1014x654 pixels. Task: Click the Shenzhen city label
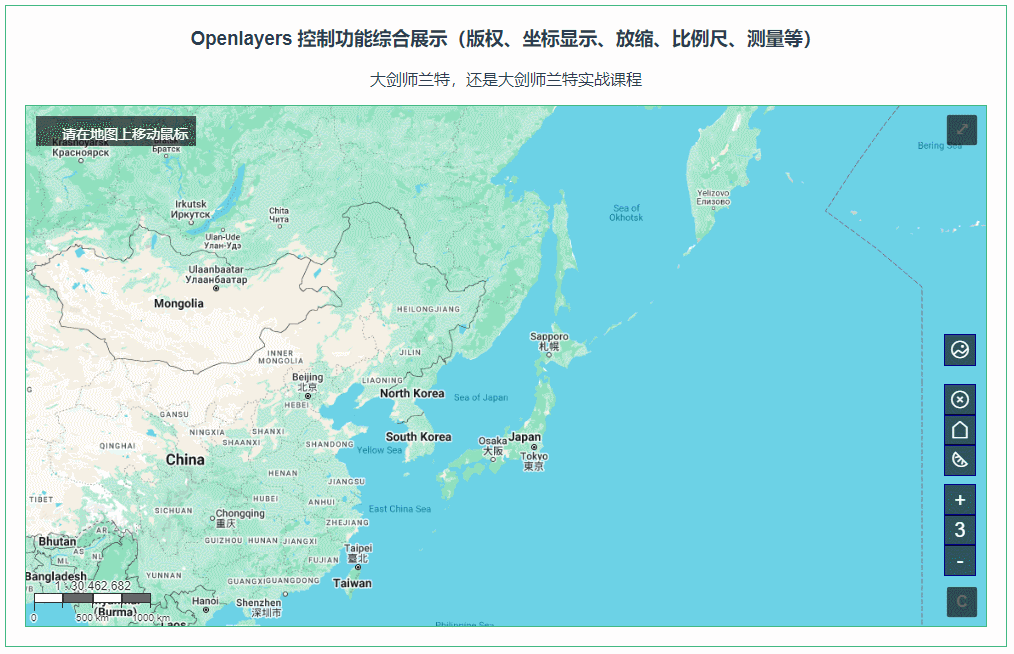pyautogui.click(x=259, y=607)
